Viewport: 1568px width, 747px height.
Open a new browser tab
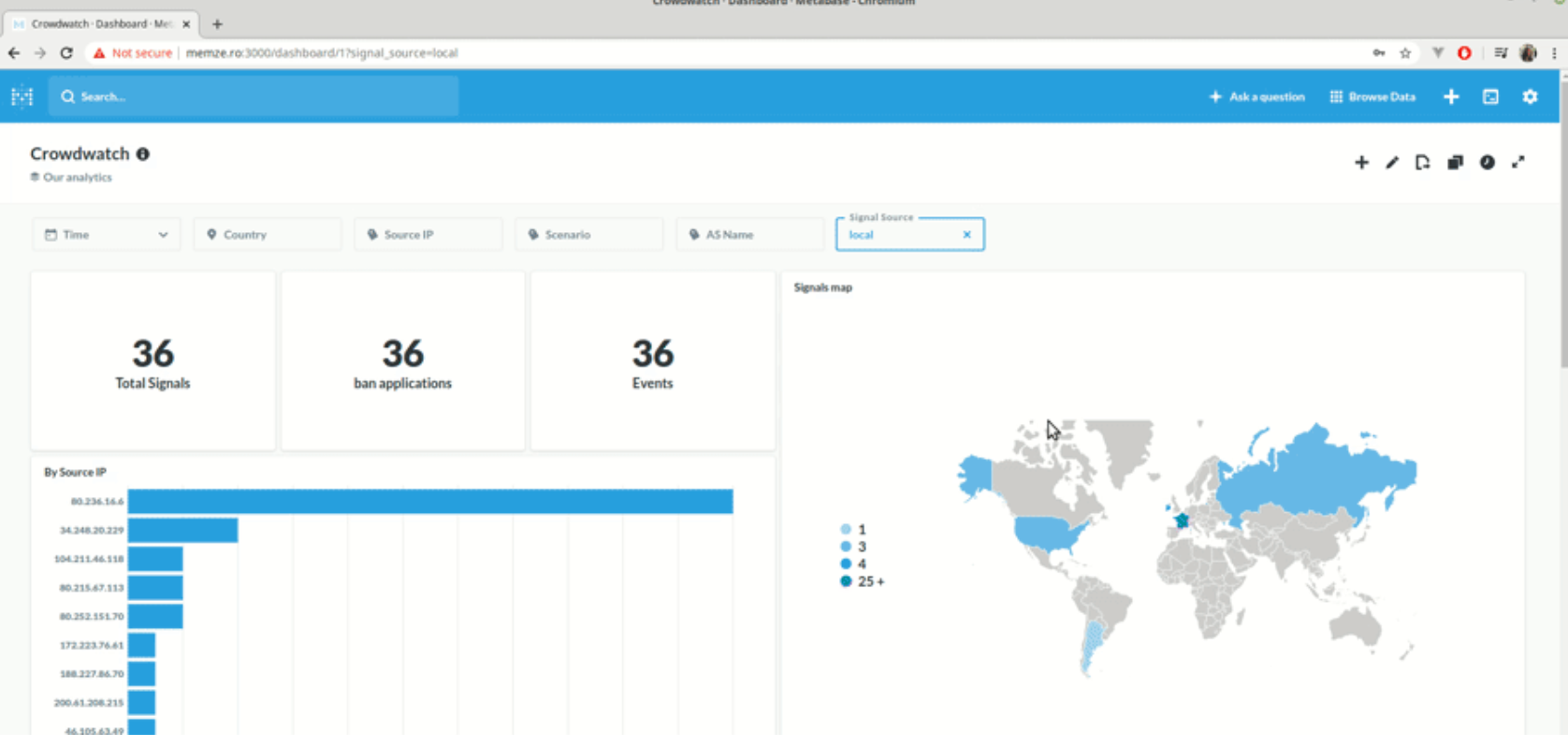(x=217, y=24)
